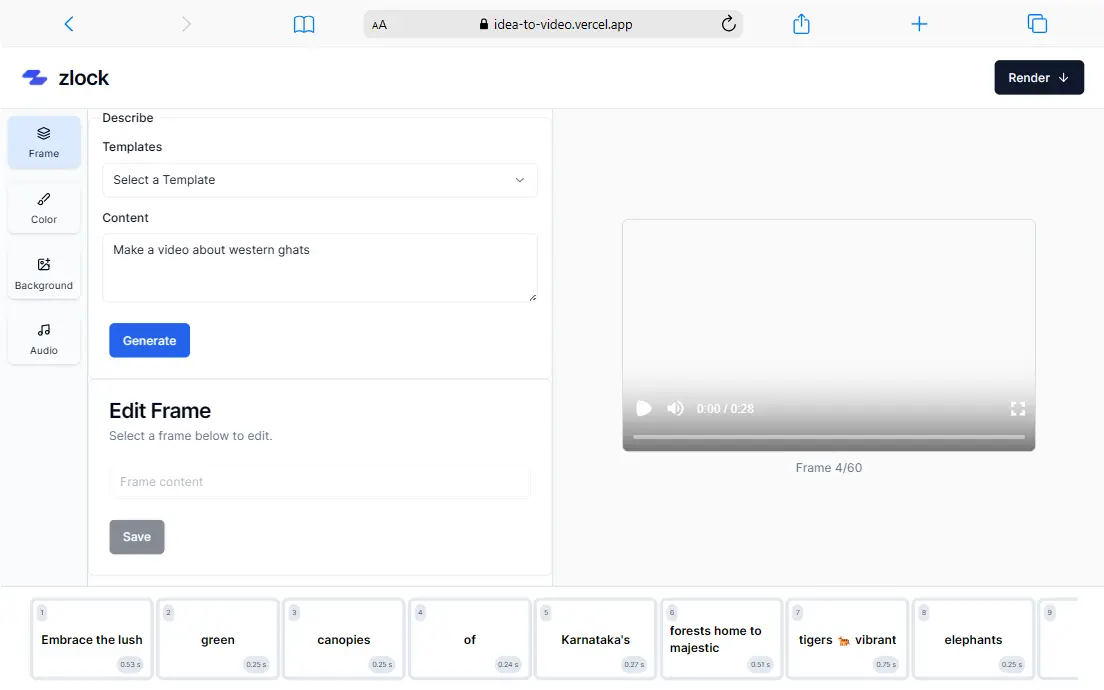Click Safari share icon
Screen dimensions: 1104x690
pyautogui.click(x=801, y=24)
